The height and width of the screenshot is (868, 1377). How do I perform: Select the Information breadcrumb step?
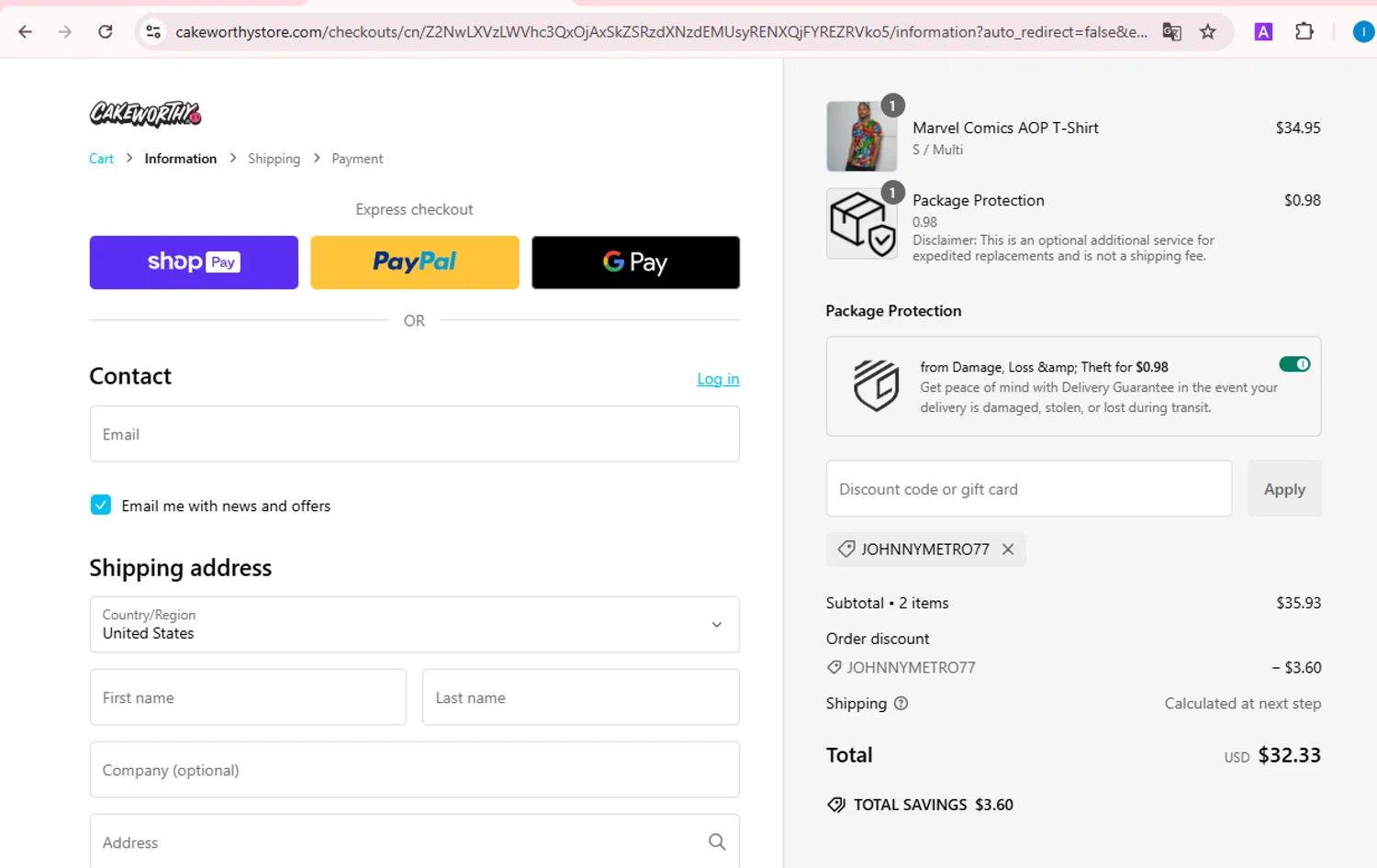[x=181, y=159]
